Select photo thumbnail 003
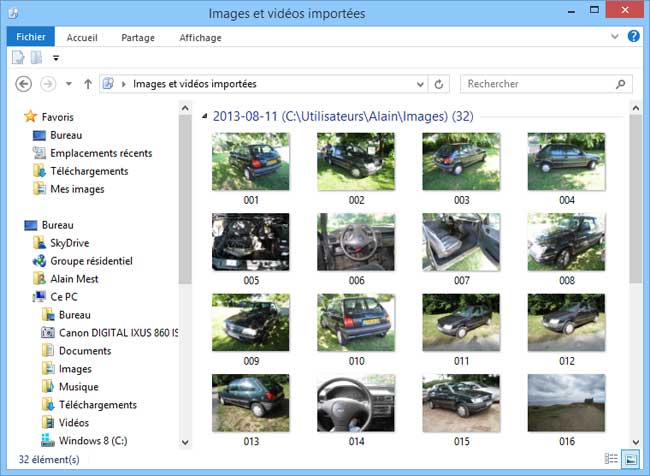 [x=461, y=161]
